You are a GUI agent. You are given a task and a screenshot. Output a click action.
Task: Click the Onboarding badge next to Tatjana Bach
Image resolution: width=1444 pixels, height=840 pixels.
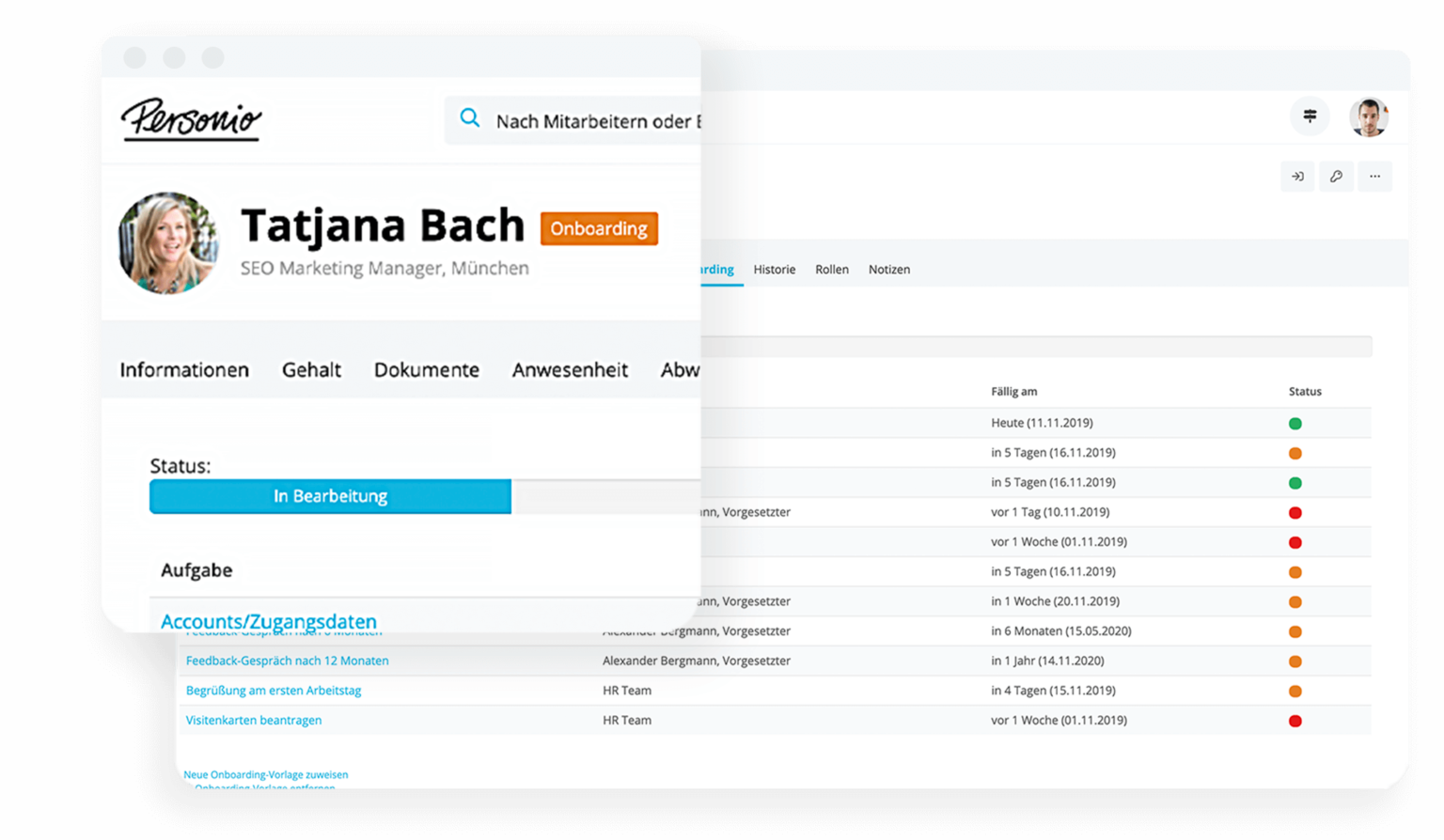(x=598, y=227)
